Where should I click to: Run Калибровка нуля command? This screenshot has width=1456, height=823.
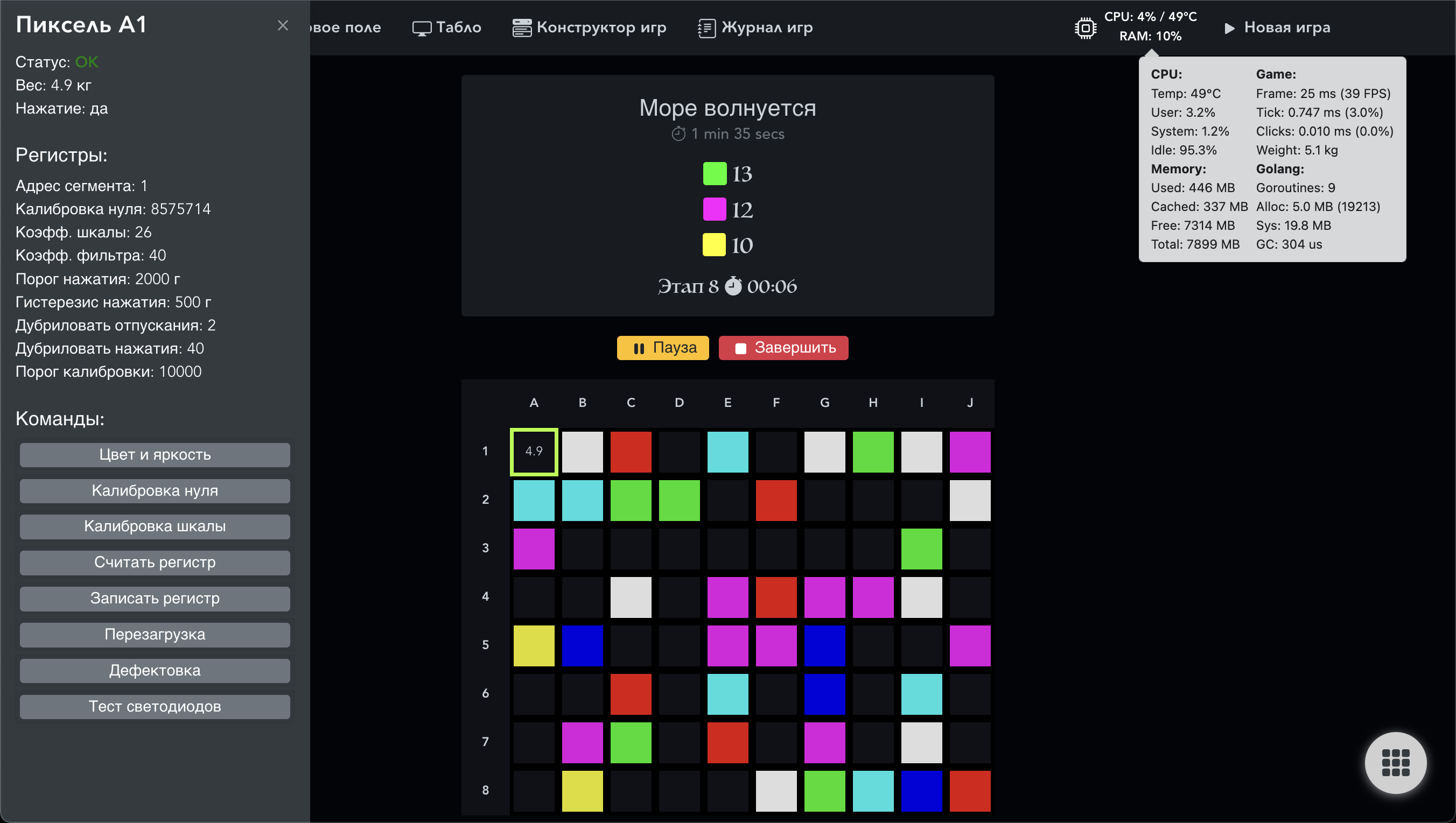[x=155, y=491]
